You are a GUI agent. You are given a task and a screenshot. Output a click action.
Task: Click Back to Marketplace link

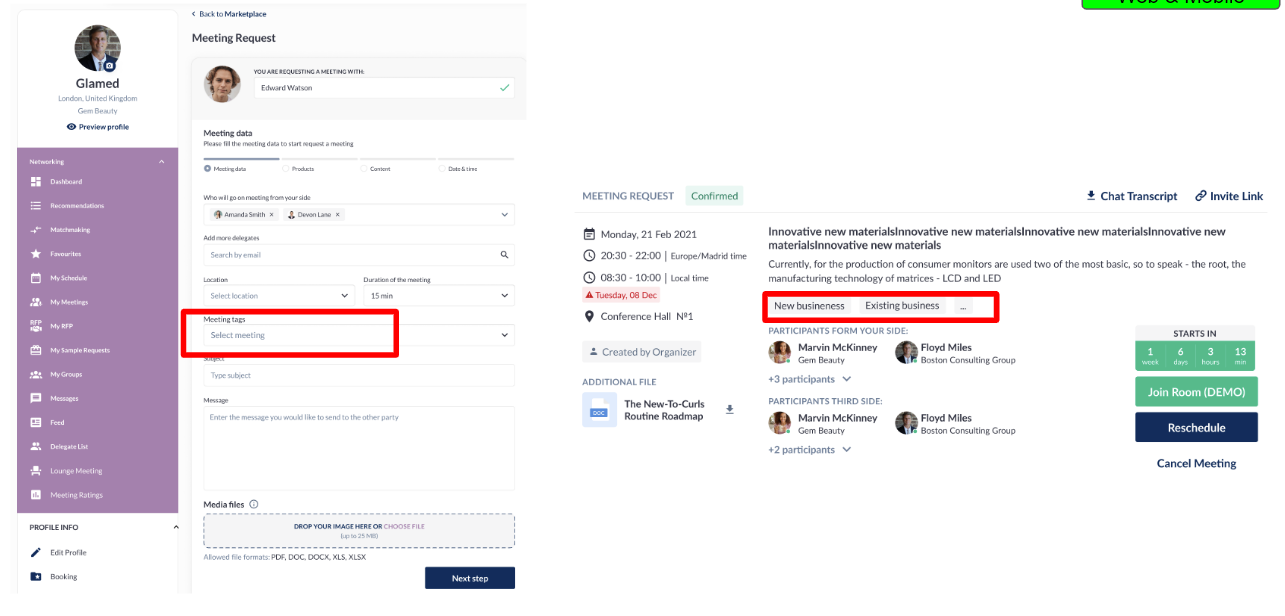coord(229,14)
